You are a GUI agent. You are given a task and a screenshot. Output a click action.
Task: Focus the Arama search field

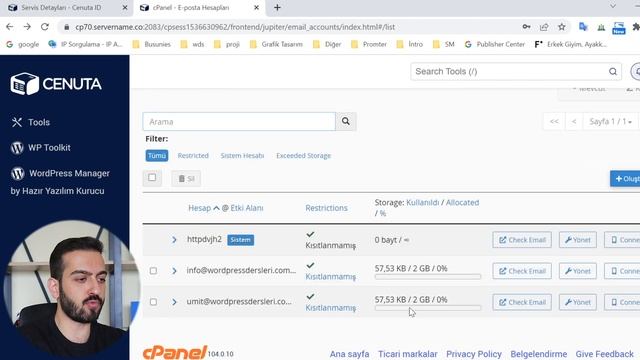(x=239, y=122)
